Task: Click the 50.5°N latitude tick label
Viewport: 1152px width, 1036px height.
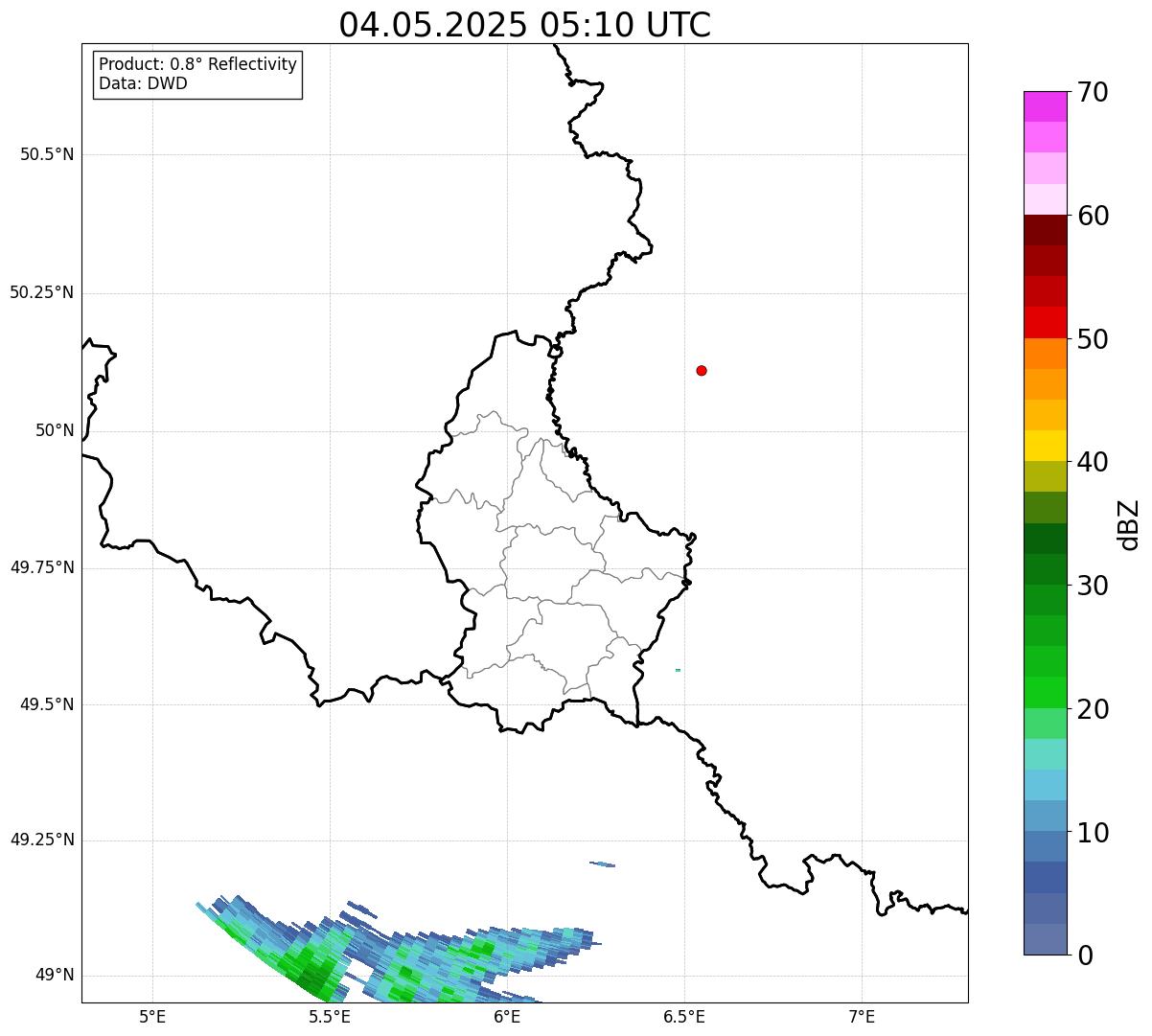Action: tap(47, 155)
